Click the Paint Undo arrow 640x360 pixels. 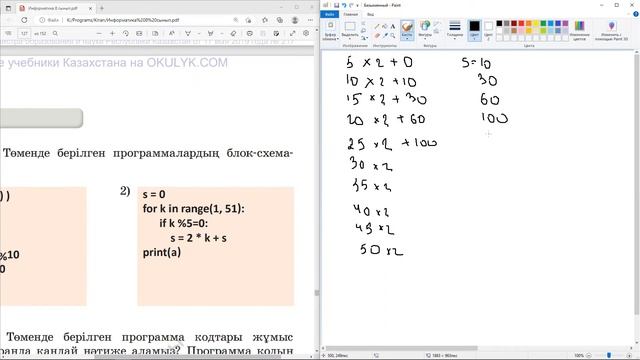344,5
